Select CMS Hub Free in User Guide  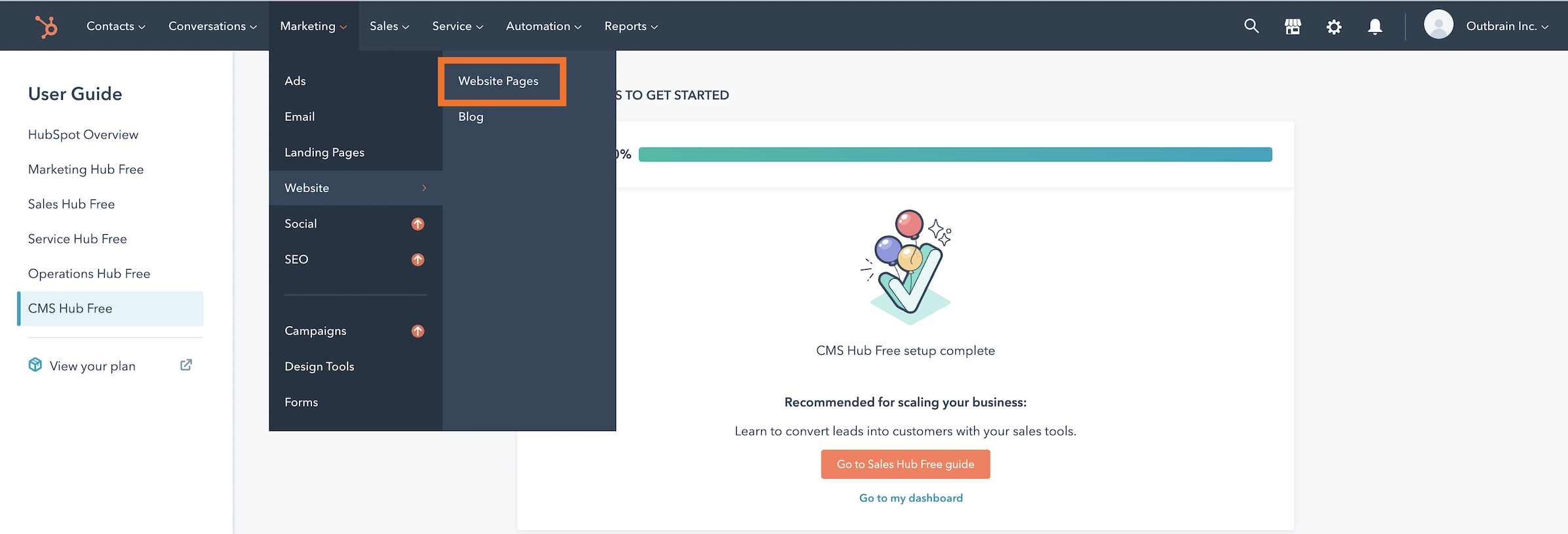click(70, 308)
